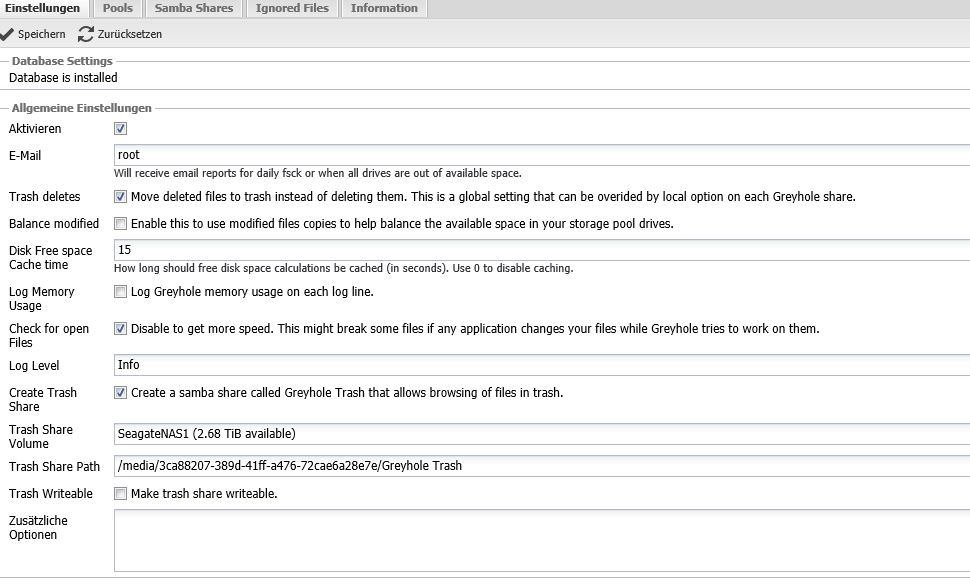Uncheck the Create Trash Share checkbox
This screenshot has height=584, width=970.
pos(121,393)
